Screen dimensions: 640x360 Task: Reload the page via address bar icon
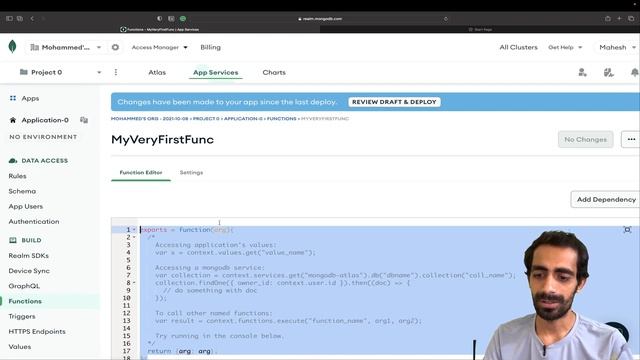pyautogui.click(x=446, y=18)
